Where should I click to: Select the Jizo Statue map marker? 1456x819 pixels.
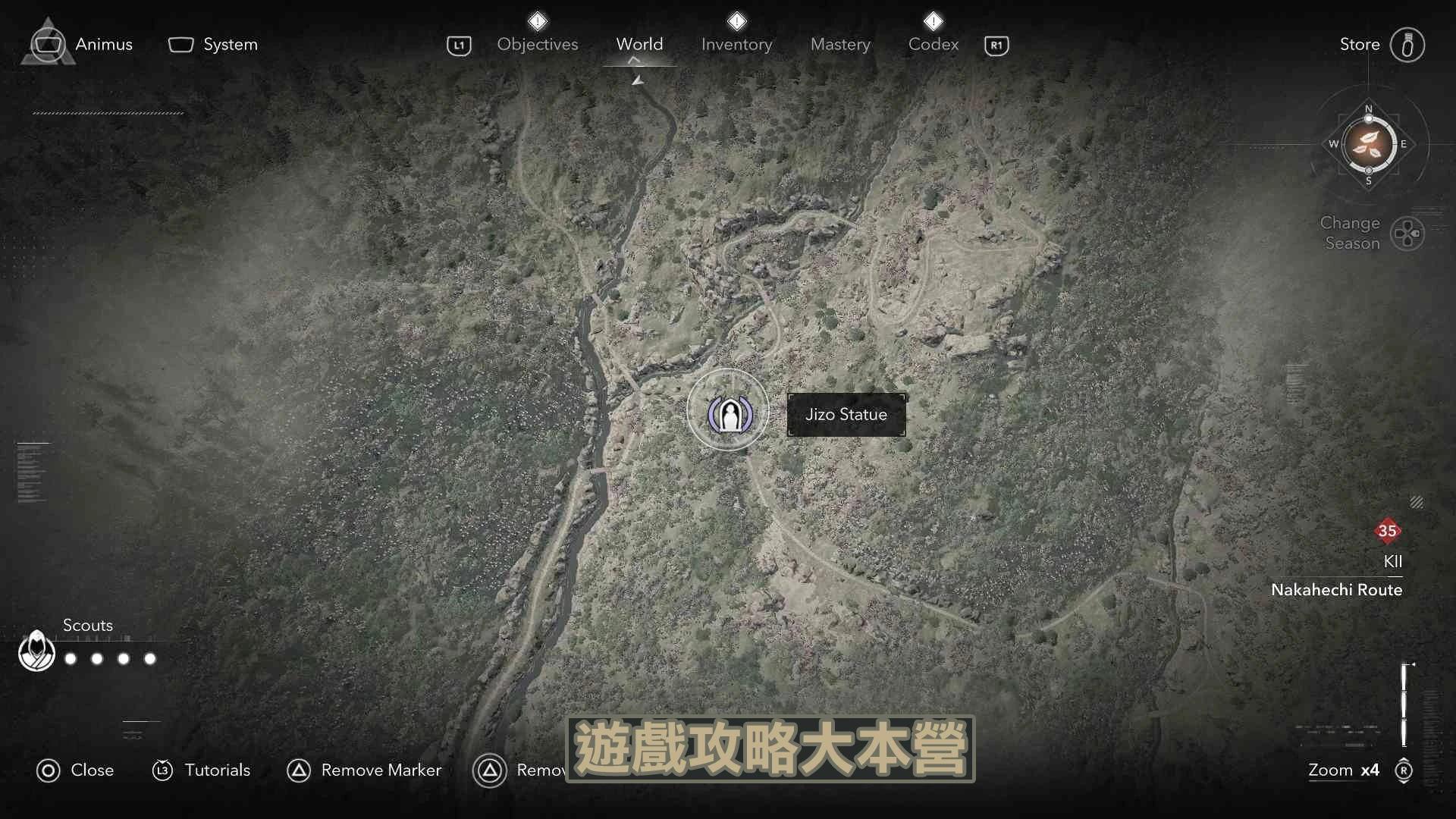tap(729, 414)
